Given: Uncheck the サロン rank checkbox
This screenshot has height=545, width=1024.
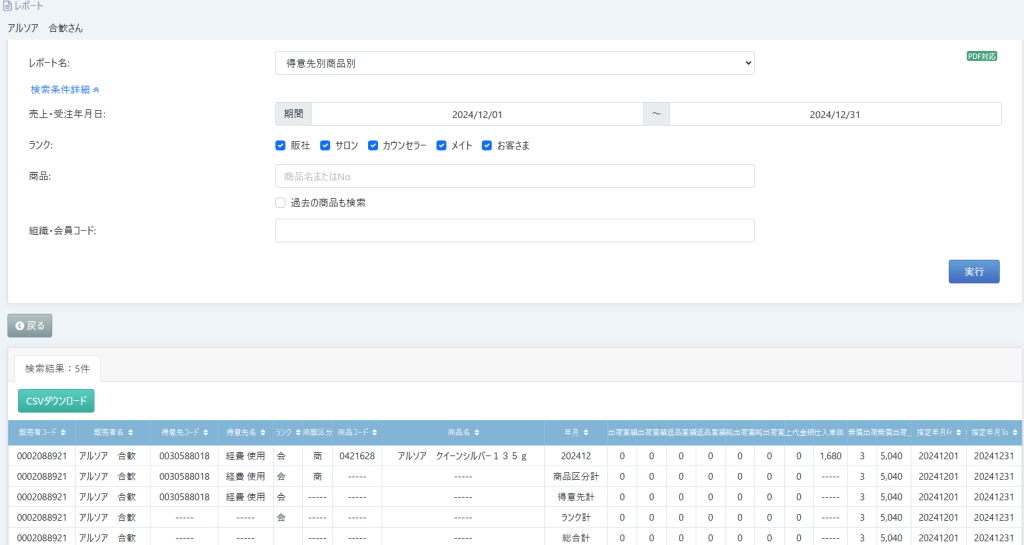Looking at the screenshot, I should pyautogui.click(x=326, y=145).
